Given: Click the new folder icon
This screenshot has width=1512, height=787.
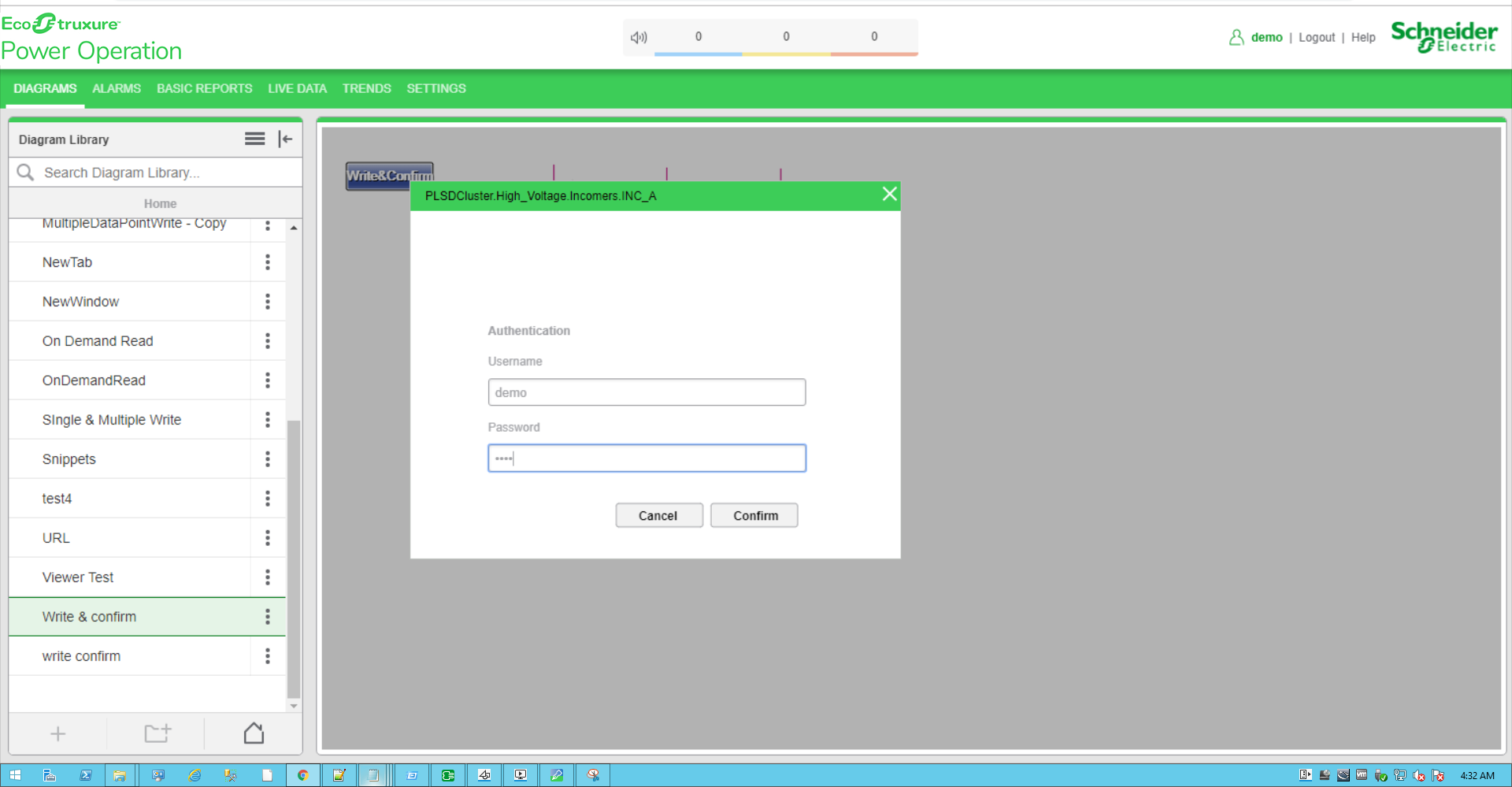Looking at the screenshot, I should coord(157,733).
